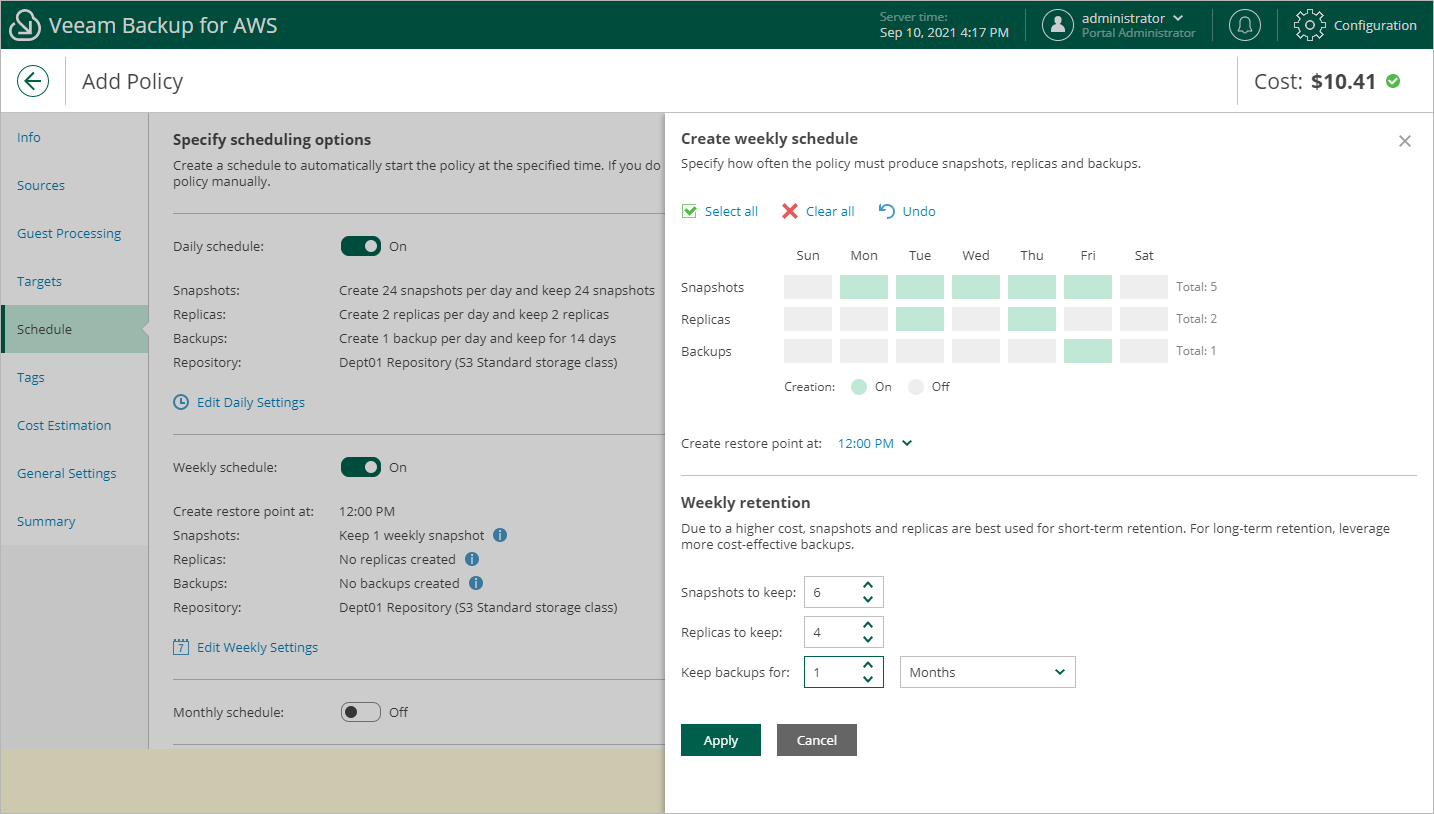Click the Select all link
The width and height of the screenshot is (1434, 814).
(731, 211)
